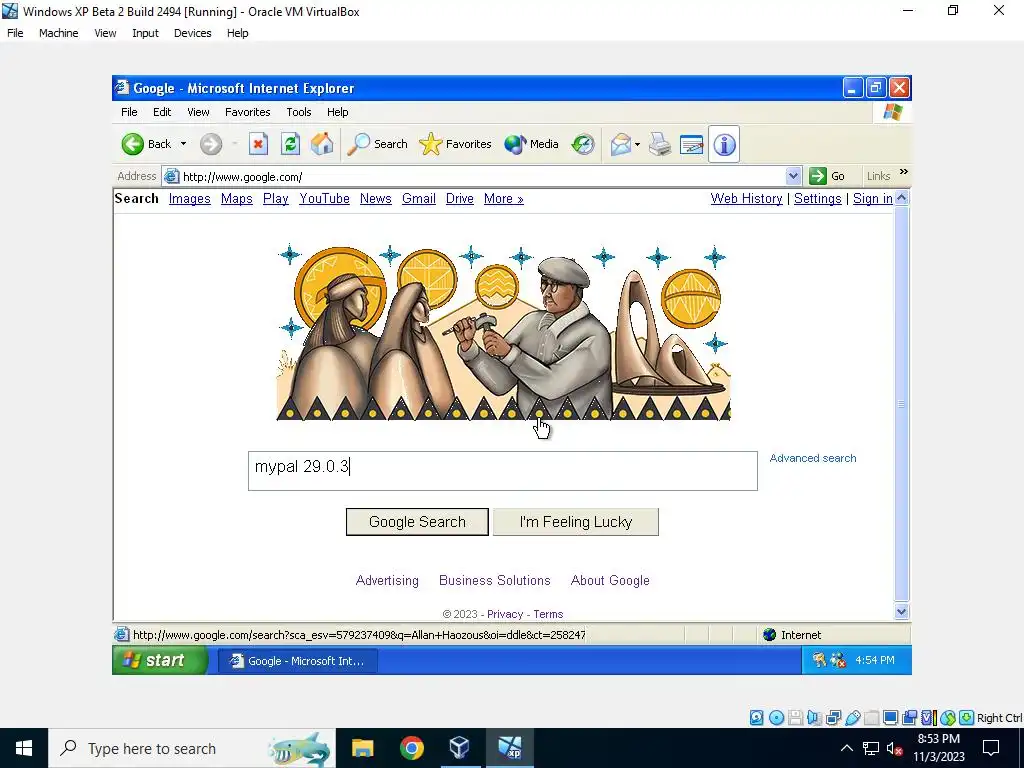Viewport: 1024px width, 768px height.
Task: Open the Search pane in IE toolbar
Action: [377, 144]
